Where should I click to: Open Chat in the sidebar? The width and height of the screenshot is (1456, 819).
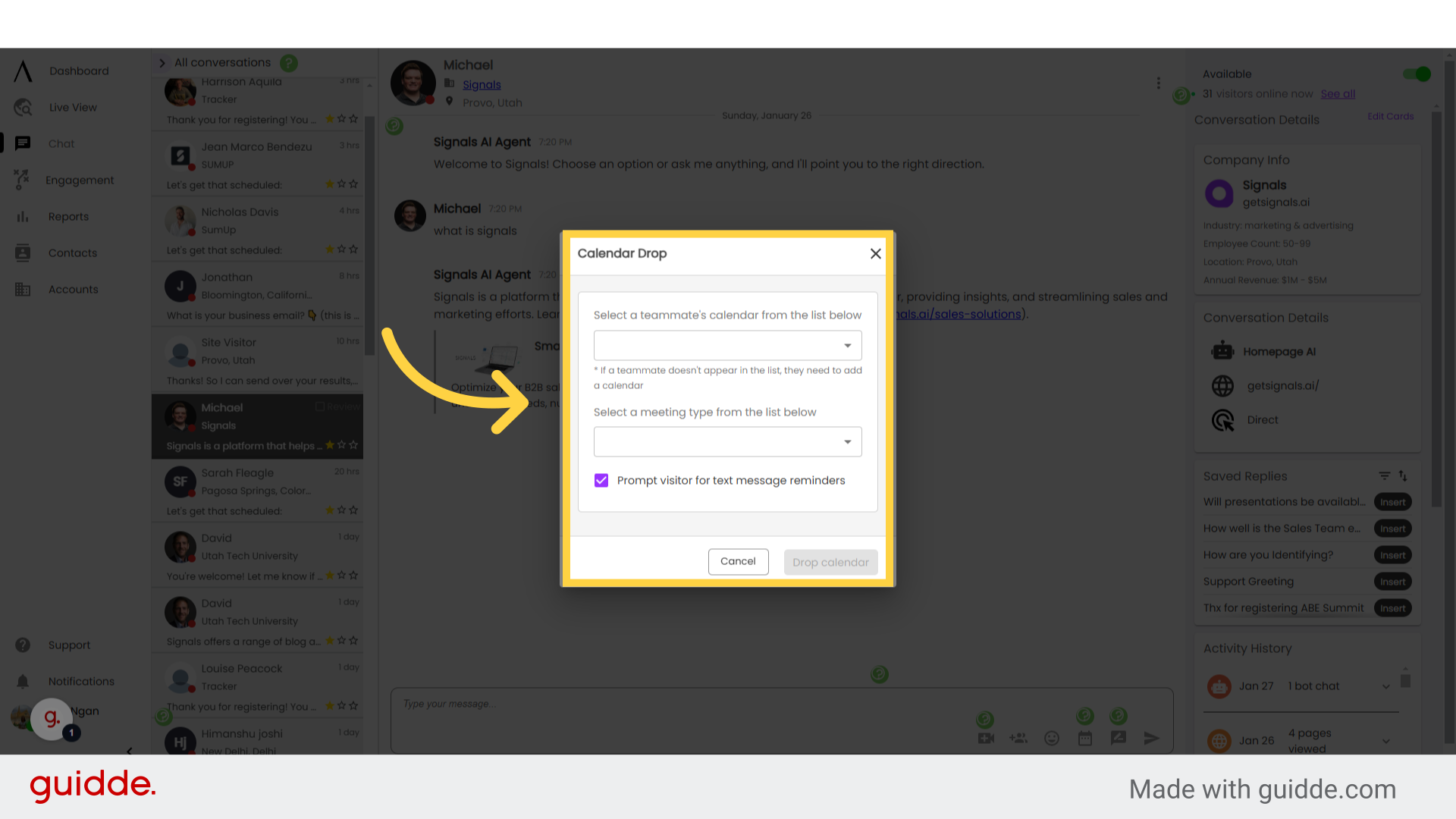pyautogui.click(x=61, y=143)
